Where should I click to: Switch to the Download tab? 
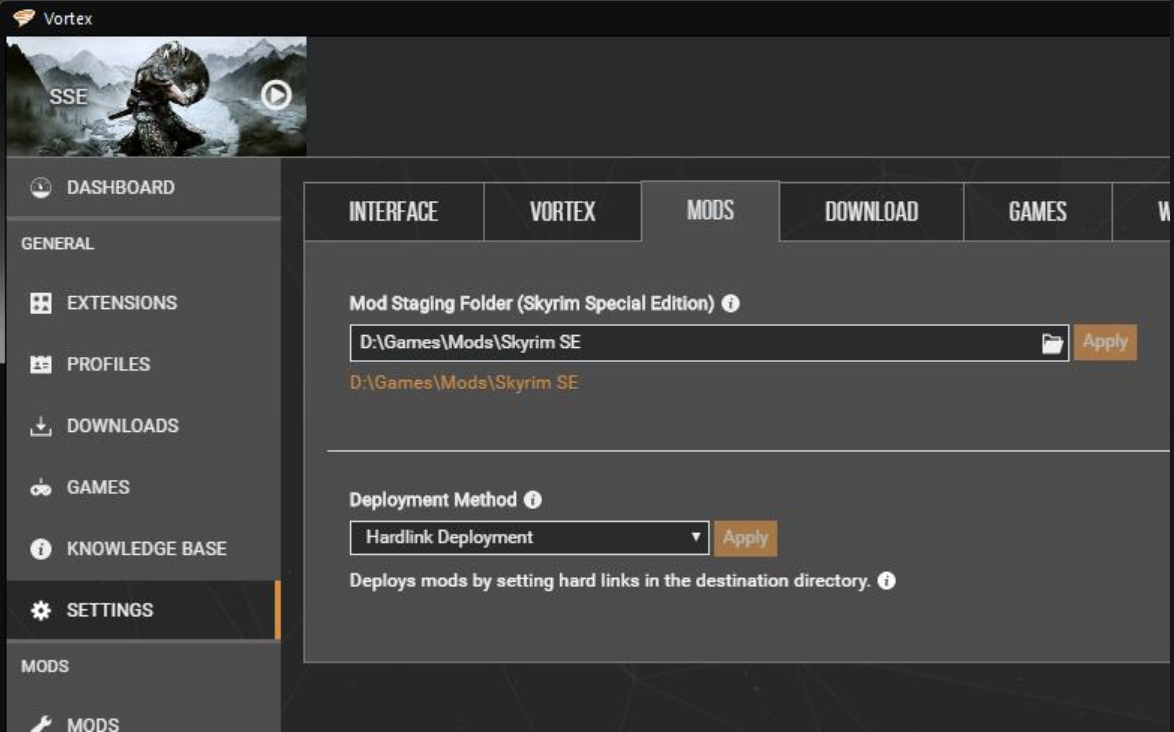872,212
